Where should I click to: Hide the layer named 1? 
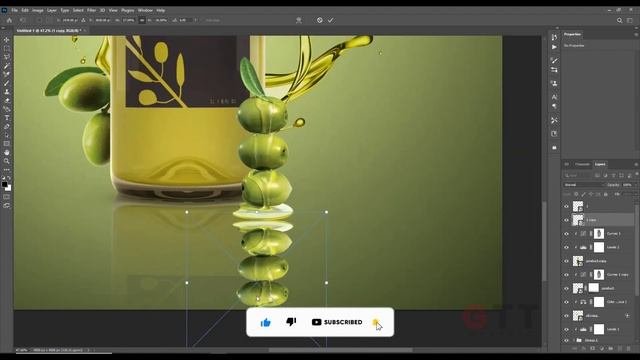tap(567, 207)
